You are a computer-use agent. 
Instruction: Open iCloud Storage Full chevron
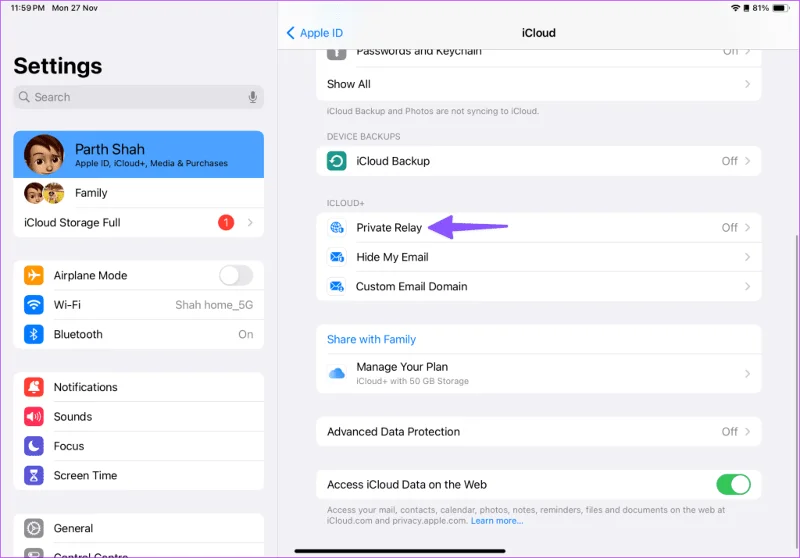pyautogui.click(x=250, y=222)
